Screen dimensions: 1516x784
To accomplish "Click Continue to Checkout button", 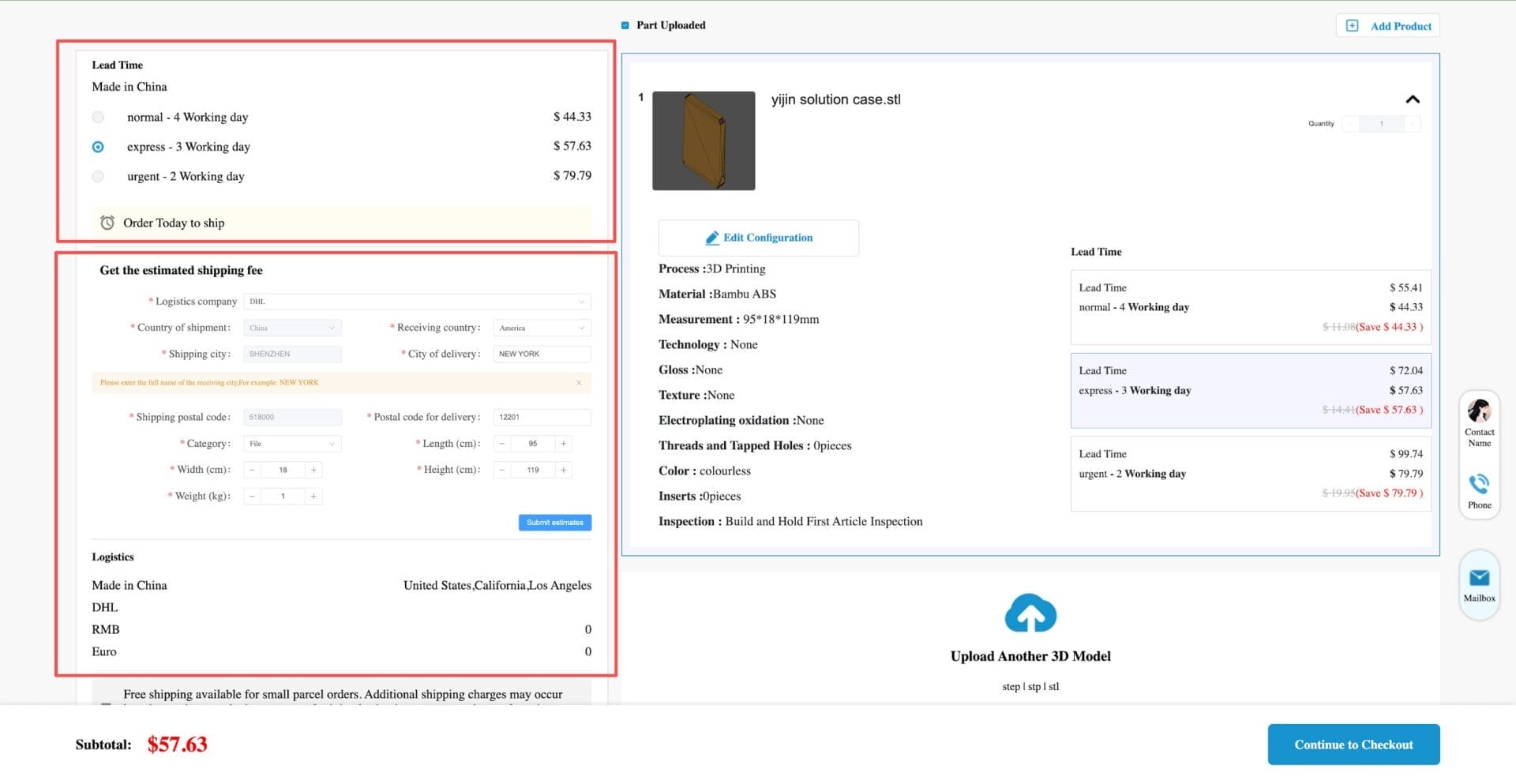I will pos(1353,745).
